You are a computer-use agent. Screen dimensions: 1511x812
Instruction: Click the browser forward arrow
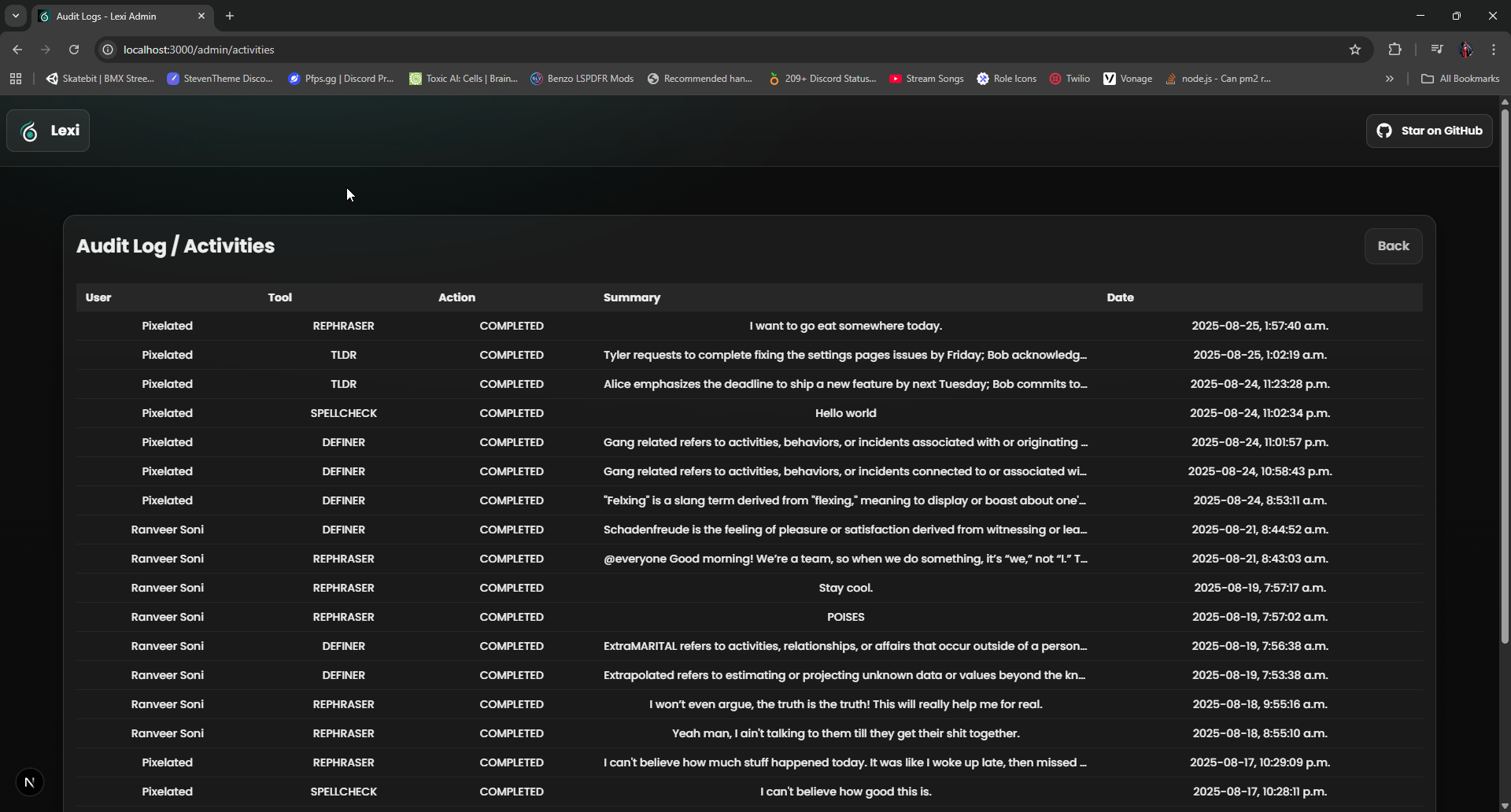click(46, 50)
